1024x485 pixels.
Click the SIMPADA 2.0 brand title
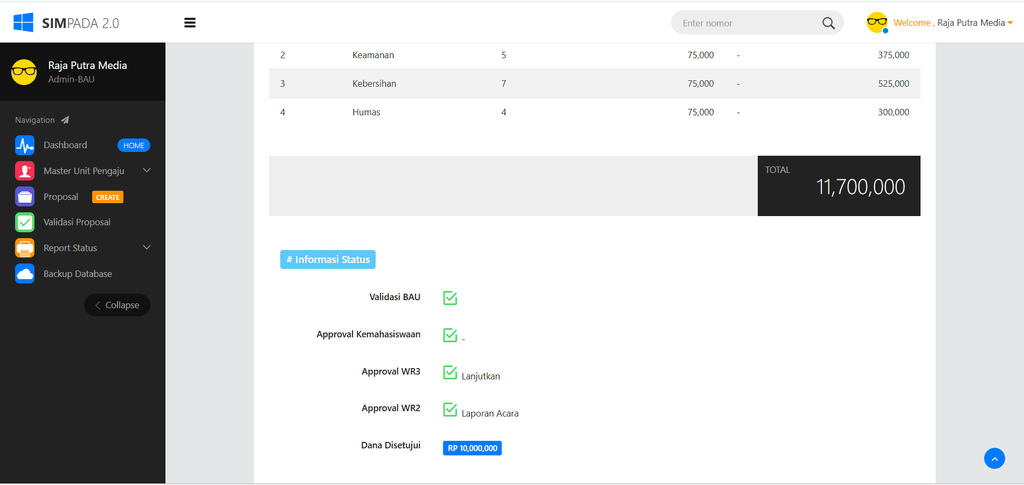tap(80, 23)
